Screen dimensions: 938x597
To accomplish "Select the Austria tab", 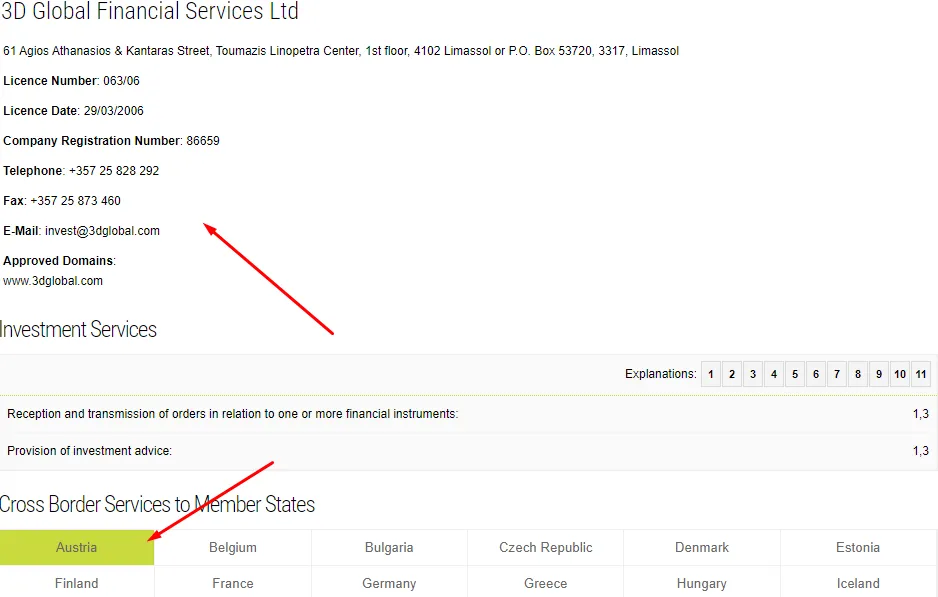I will (77, 547).
